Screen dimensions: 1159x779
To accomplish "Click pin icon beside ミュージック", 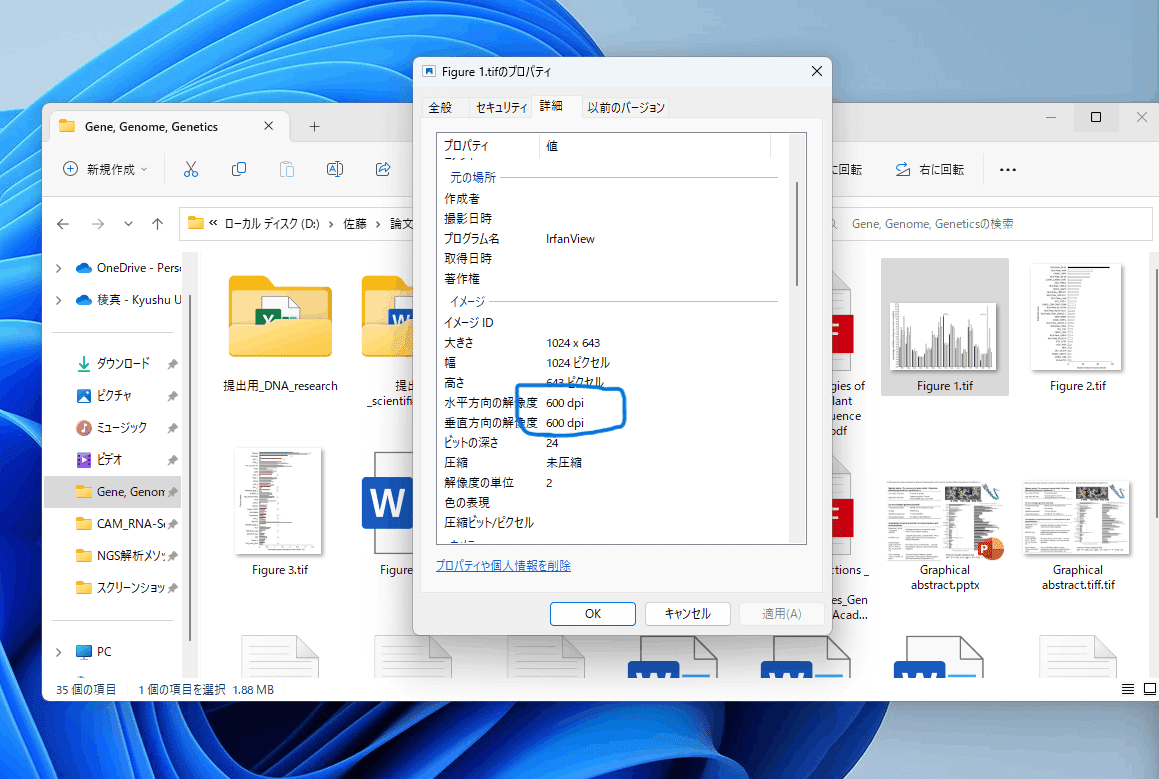I will tap(172, 427).
